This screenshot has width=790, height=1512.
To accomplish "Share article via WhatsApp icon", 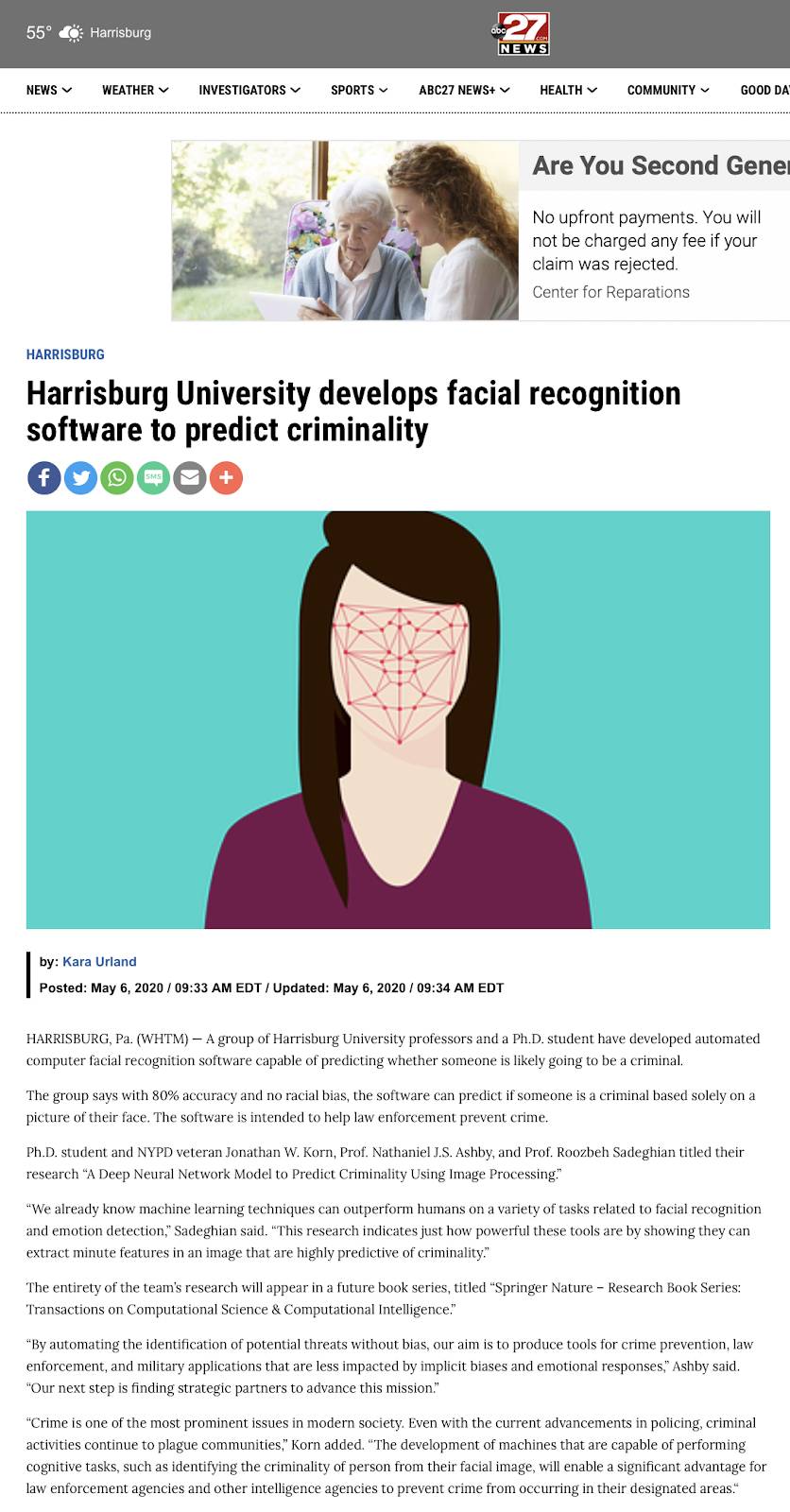I will pyautogui.click(x=117, y=477).
